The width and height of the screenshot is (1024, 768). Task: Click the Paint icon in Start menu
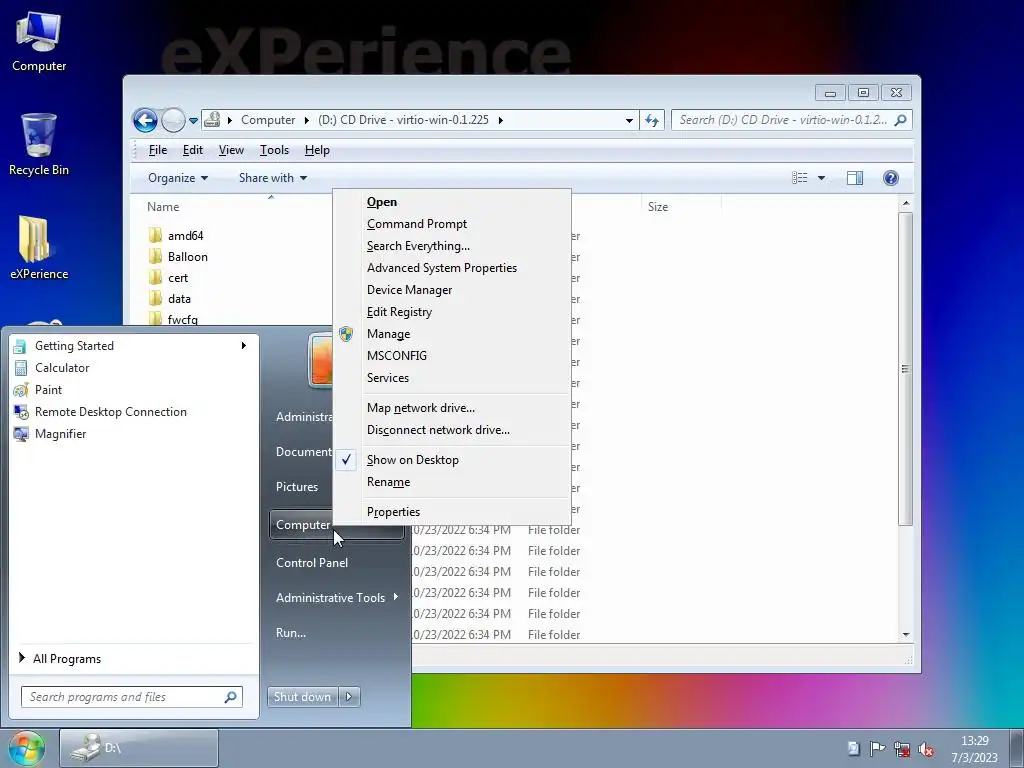point(21,390)
